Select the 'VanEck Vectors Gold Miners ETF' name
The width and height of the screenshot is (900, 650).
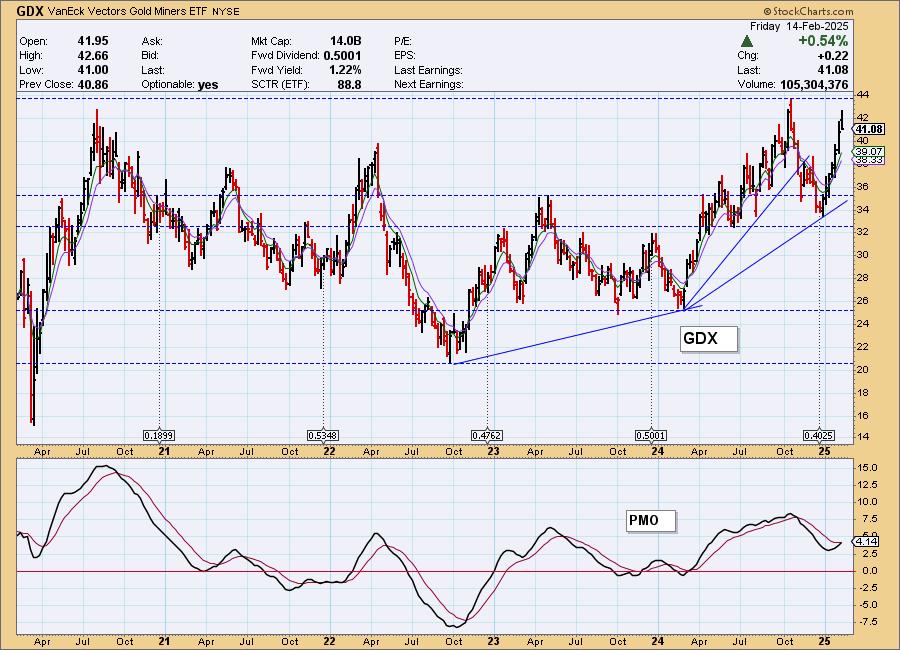[x=127, y=11]
